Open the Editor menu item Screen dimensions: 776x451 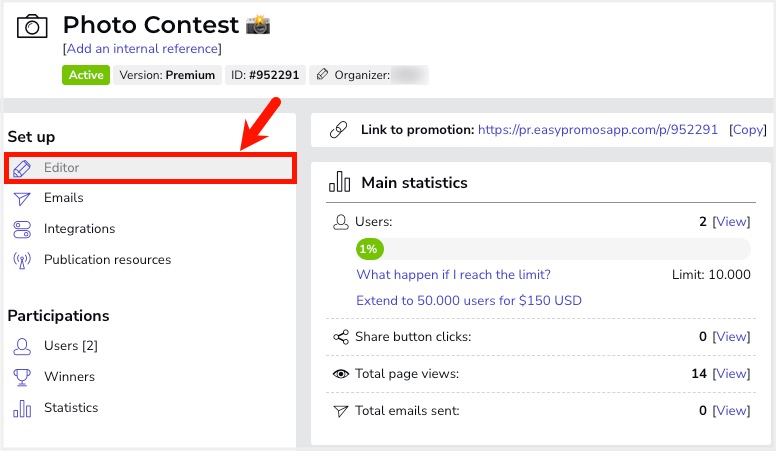click(x=150, y=168)
